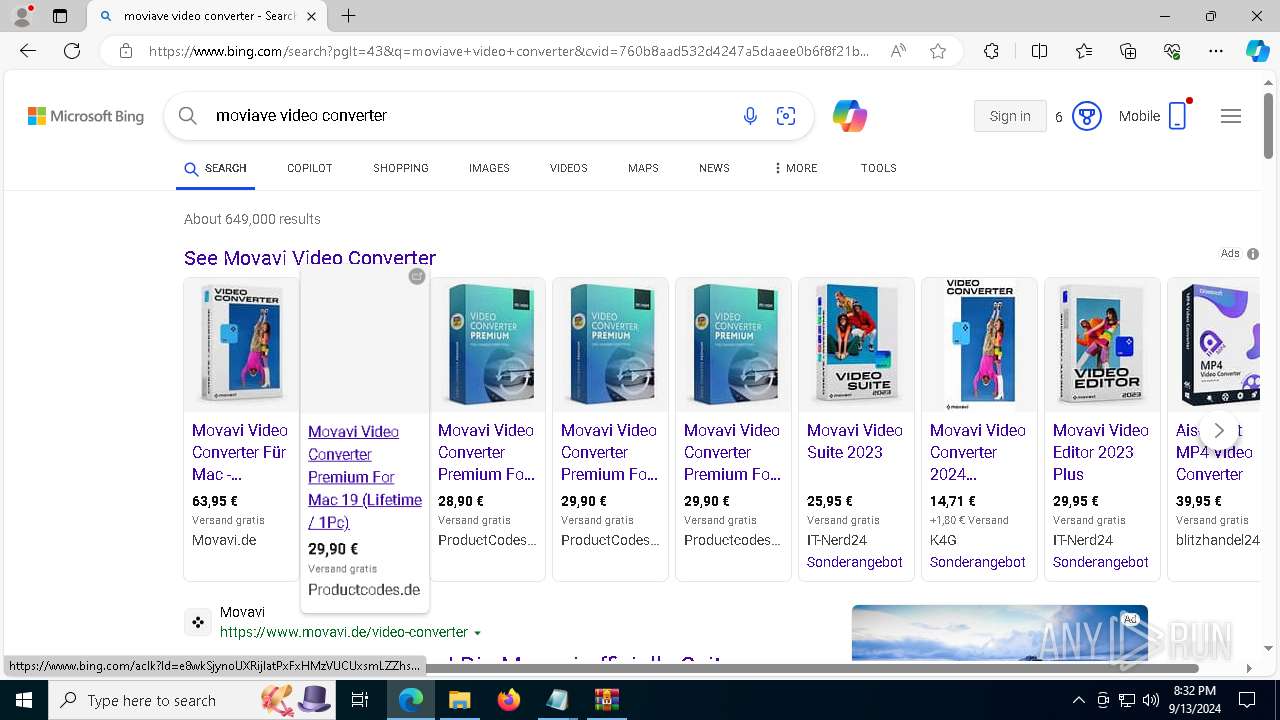Show hidden tray icons chevron

tap(1078, 700)
